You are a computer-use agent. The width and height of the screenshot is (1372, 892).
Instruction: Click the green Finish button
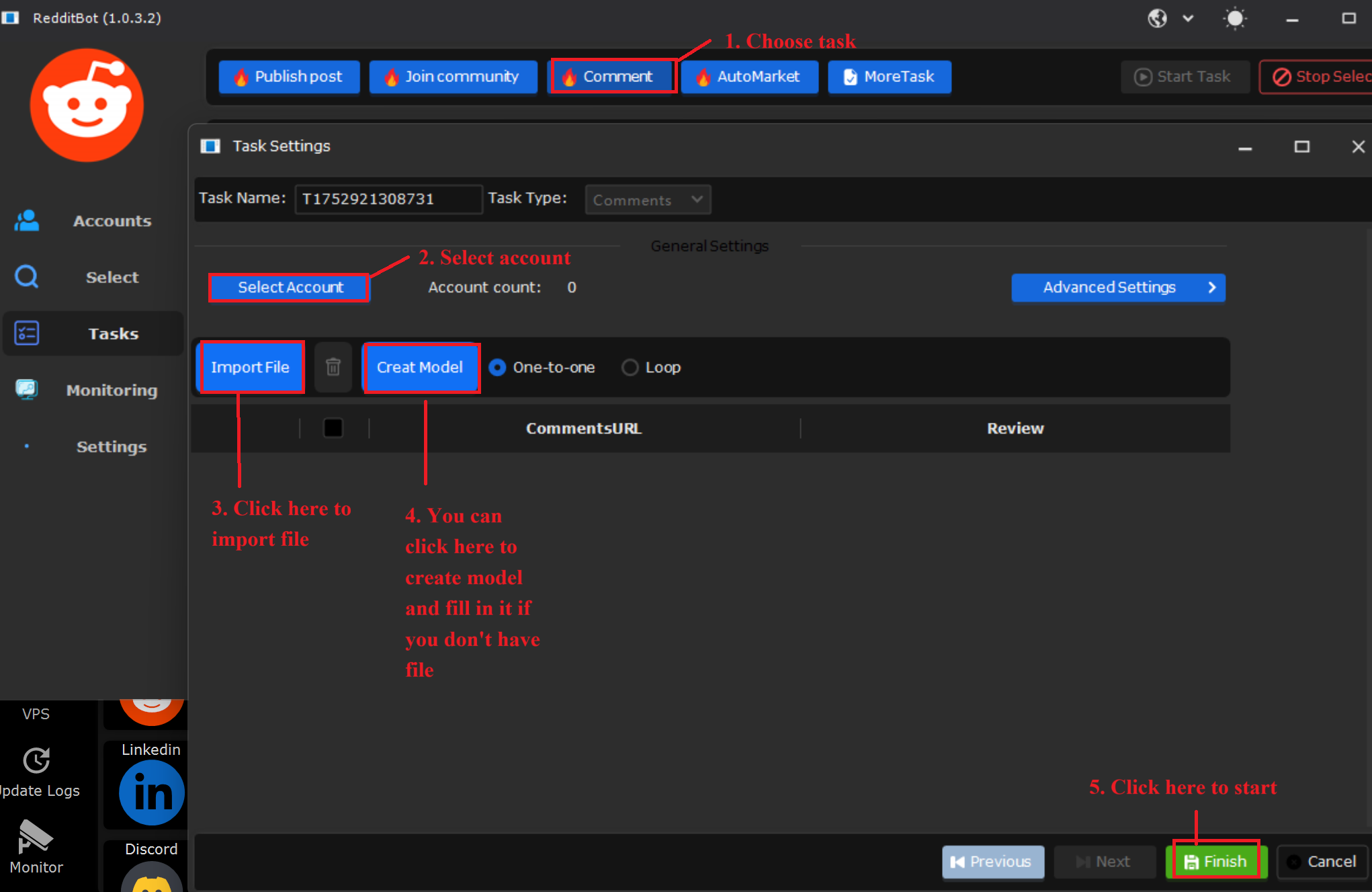[x=1216, y=862]
